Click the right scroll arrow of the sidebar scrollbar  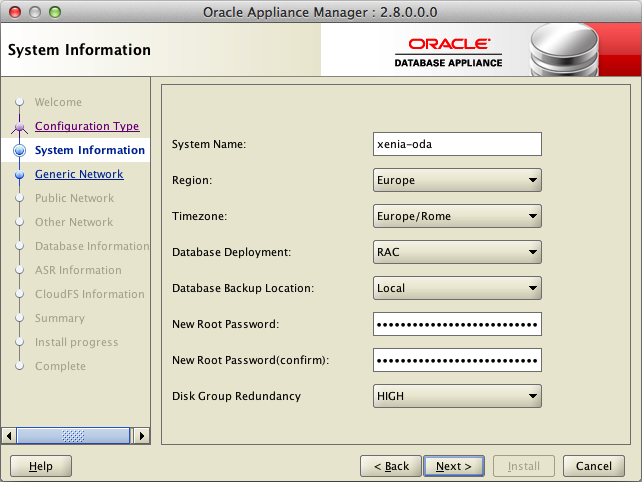[x=142, y=435]
